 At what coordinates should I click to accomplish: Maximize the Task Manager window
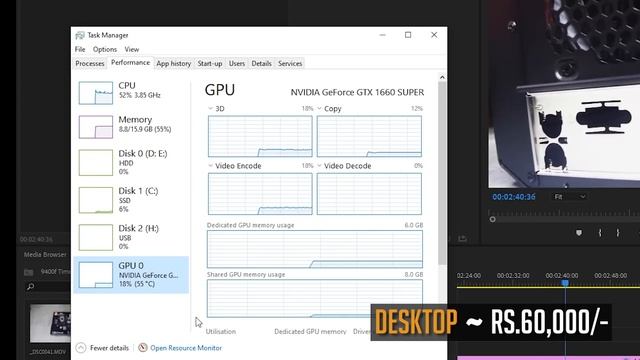(x=408, y=35)
